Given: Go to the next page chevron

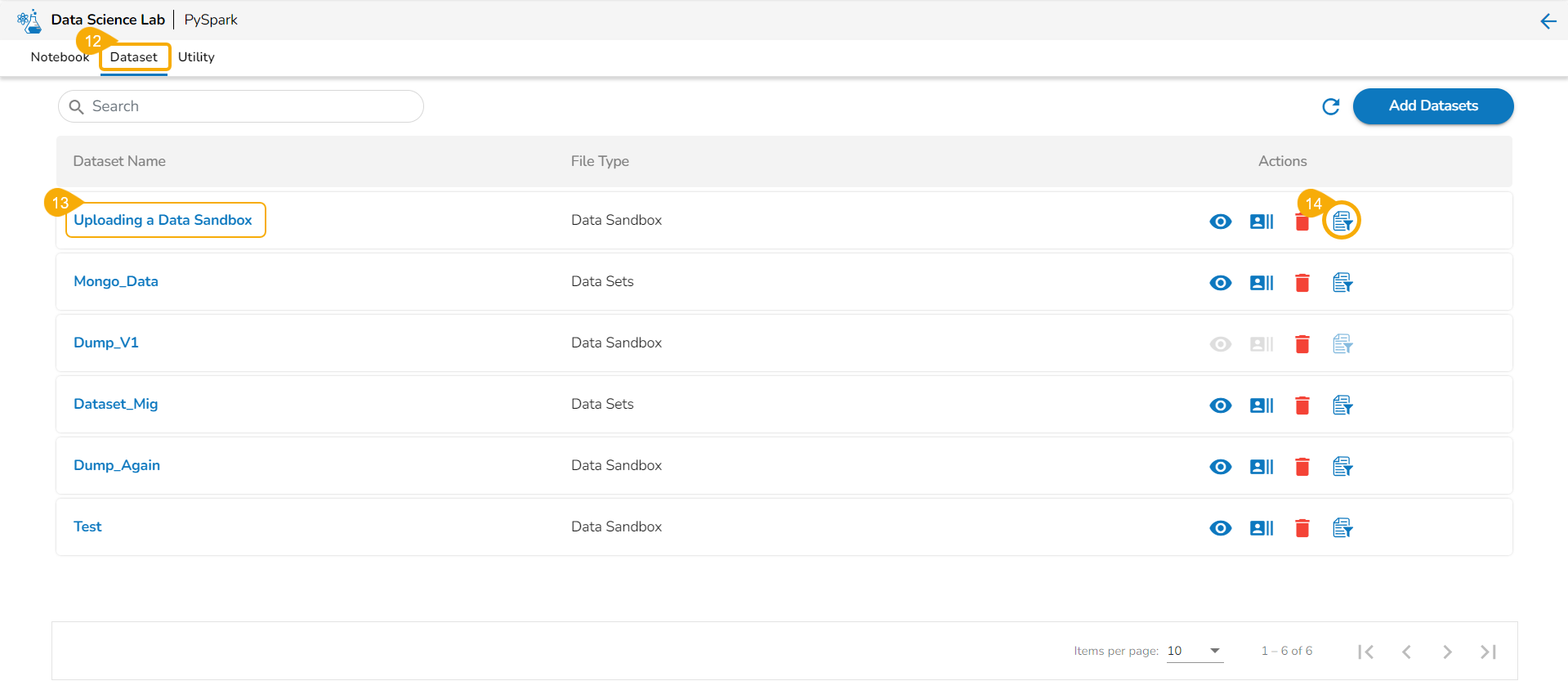Looking at the screenshot, I should (1447, 652).
